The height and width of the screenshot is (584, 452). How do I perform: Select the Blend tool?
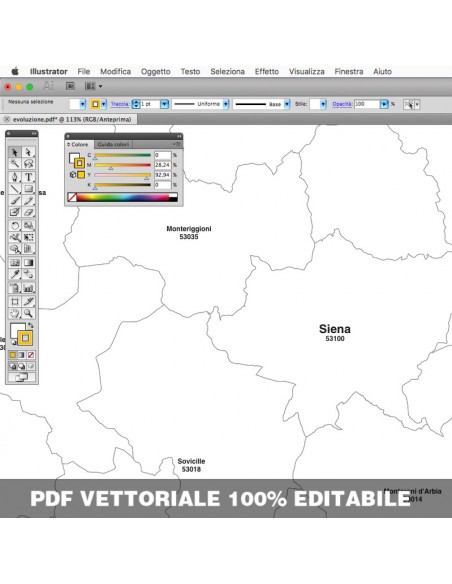28,274
